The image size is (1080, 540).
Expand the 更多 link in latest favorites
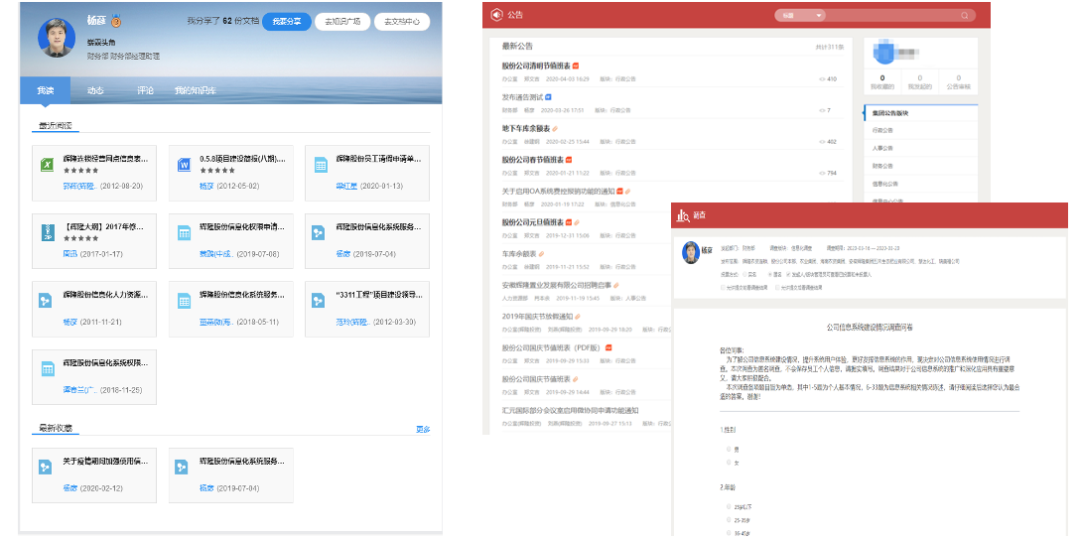click(423, 430)
